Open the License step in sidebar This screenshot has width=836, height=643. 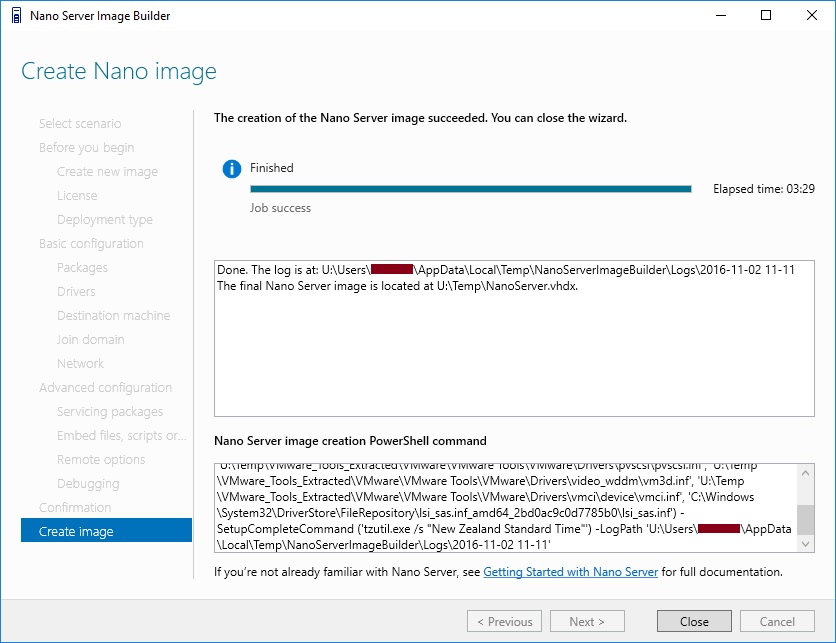pyautogui.click(x=77, y=196)
